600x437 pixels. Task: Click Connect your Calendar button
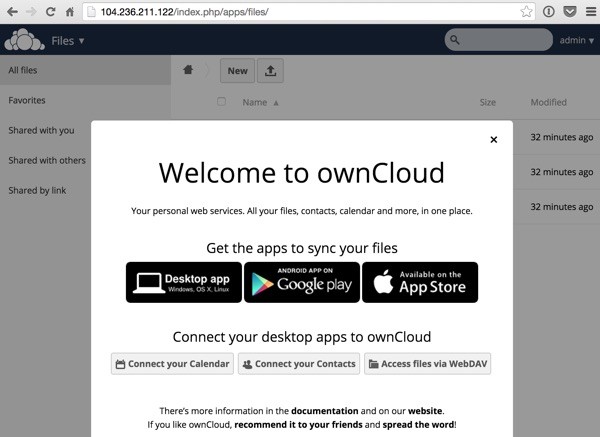pyautogui.click(x=172, y=364)
